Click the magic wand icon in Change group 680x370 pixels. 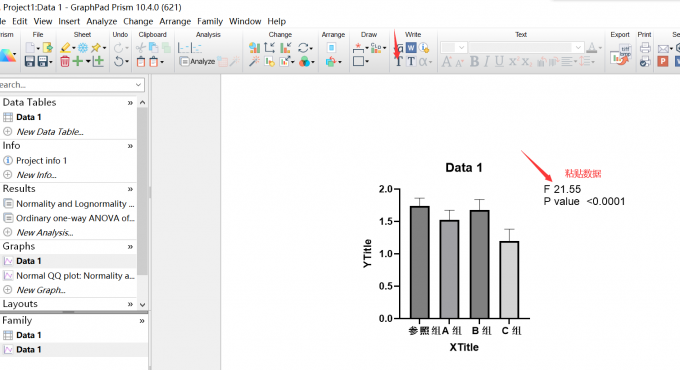coord(254,62)
